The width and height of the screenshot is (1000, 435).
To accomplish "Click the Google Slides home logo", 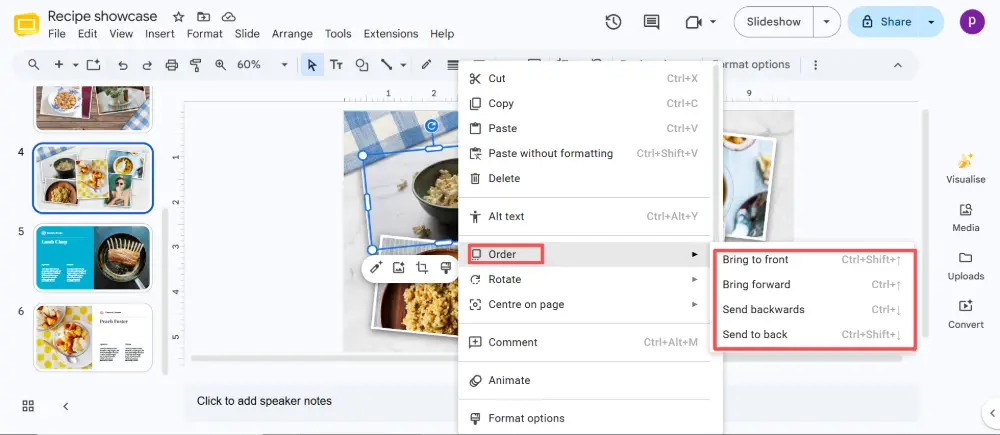I will (26, 24).
